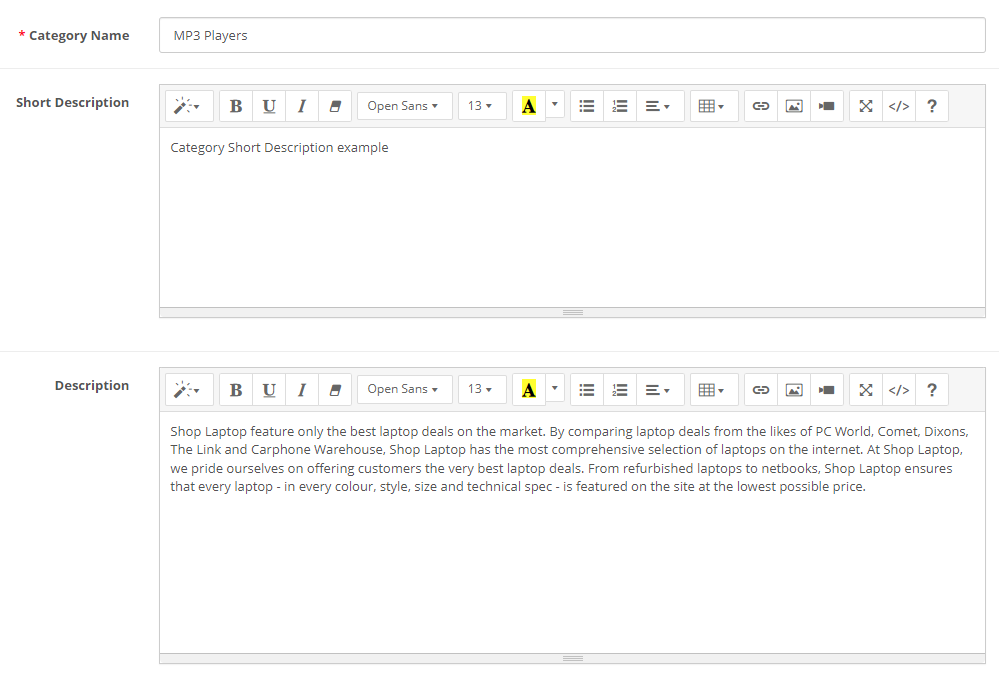
Task: Open magic wand style menu in Short Description
Action: tap(187, 106)
